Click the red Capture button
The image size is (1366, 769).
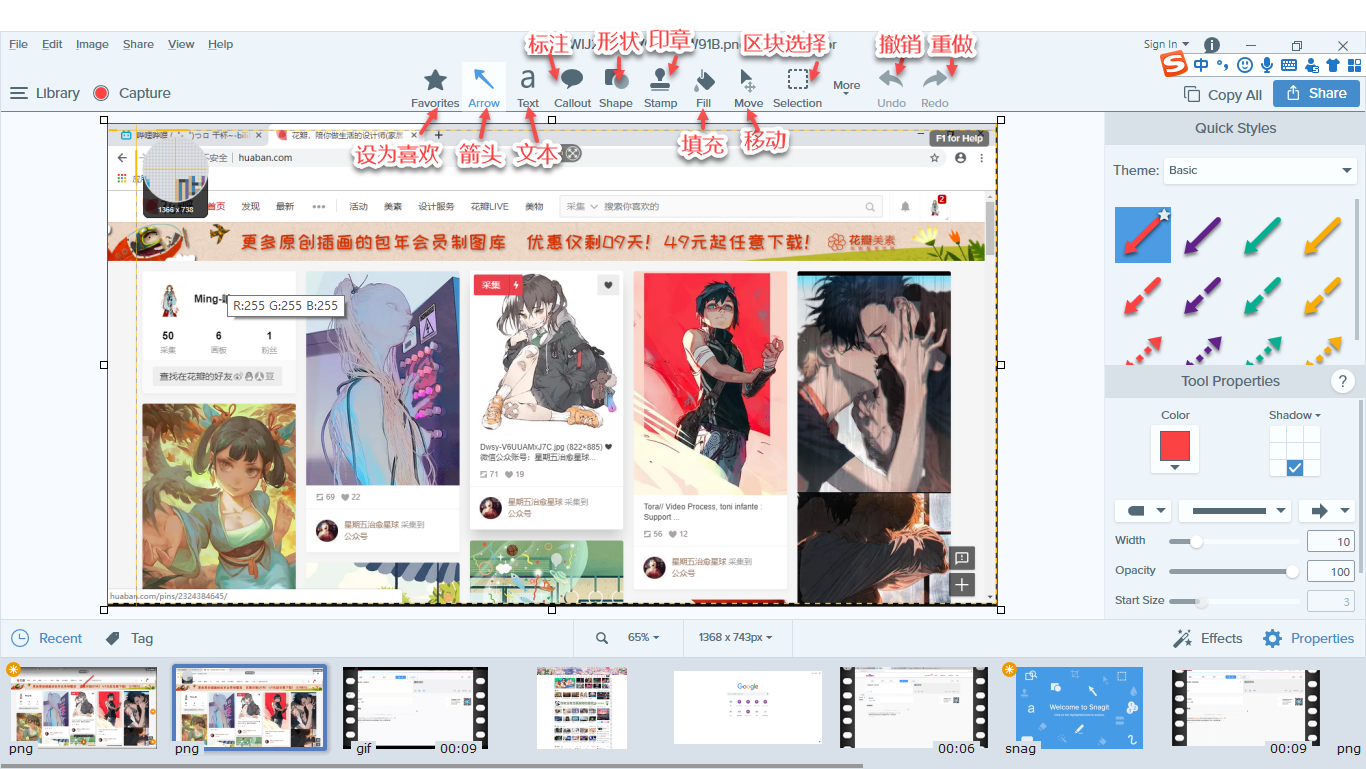click(131, 93)
